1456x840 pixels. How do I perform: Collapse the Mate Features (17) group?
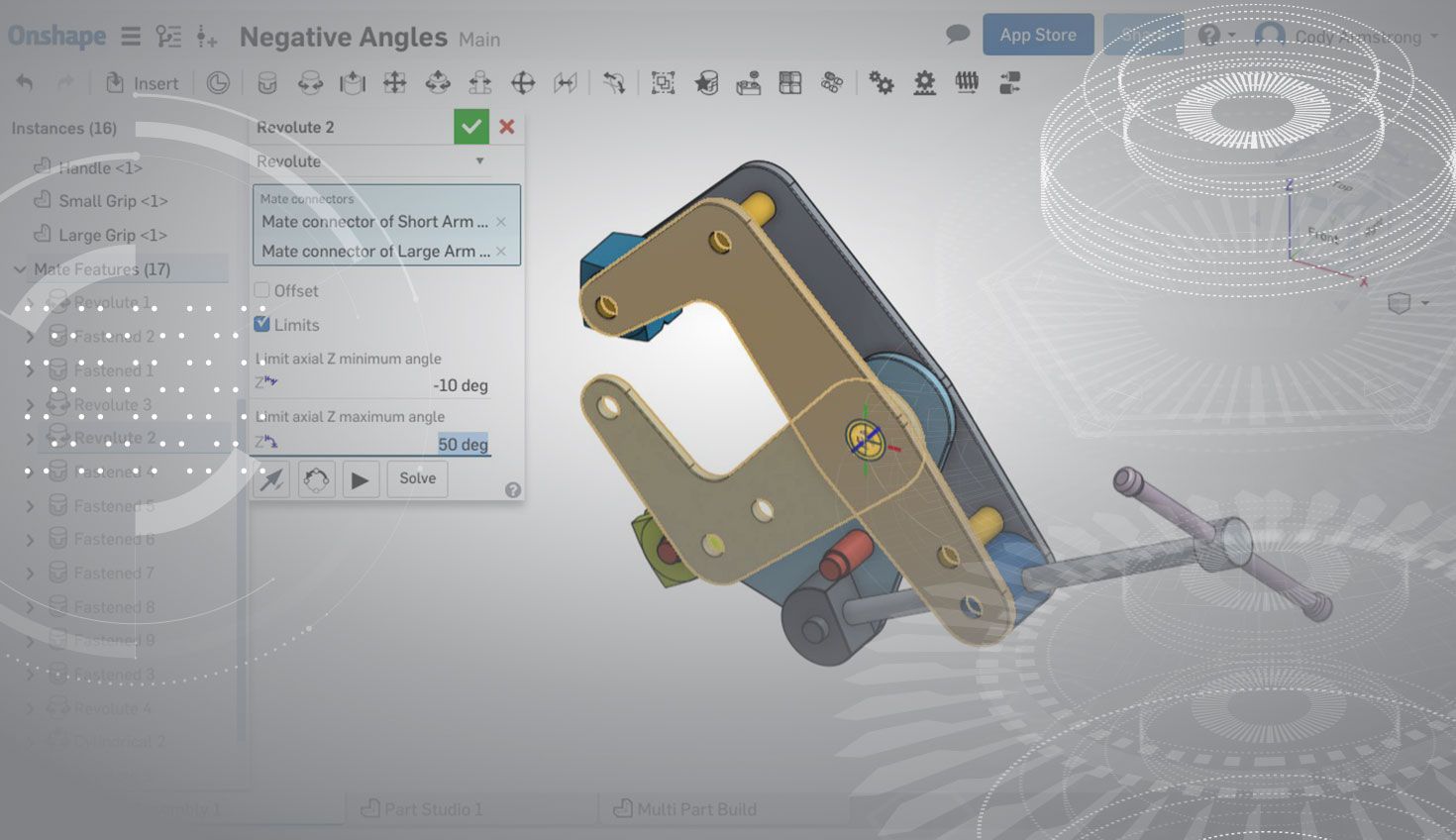click(x=20, y=269)
